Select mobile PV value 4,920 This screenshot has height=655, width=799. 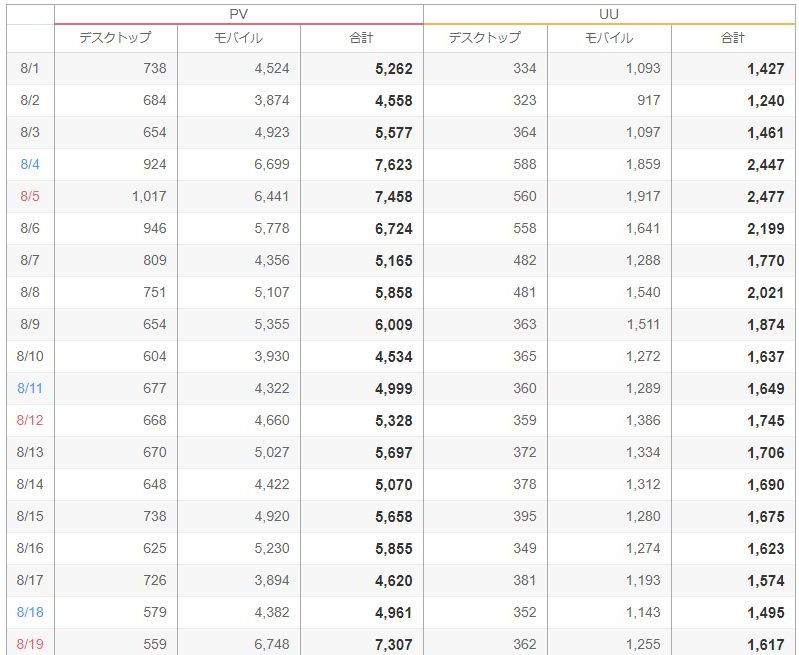click(x=272, y=516)
